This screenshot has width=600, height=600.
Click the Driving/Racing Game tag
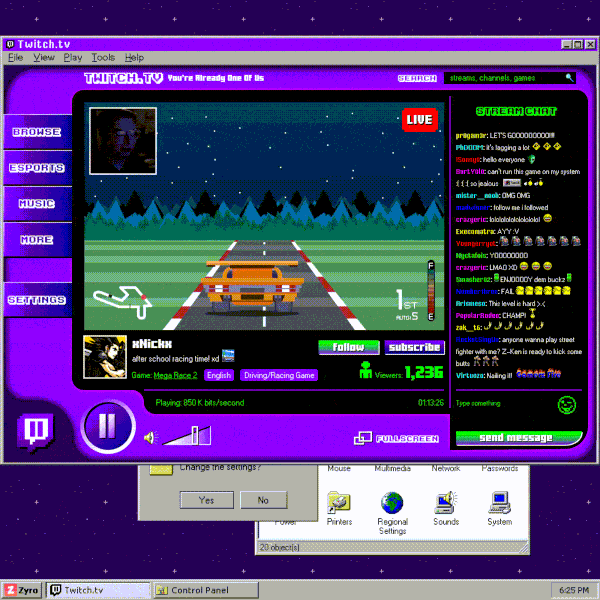pos(279,375)
